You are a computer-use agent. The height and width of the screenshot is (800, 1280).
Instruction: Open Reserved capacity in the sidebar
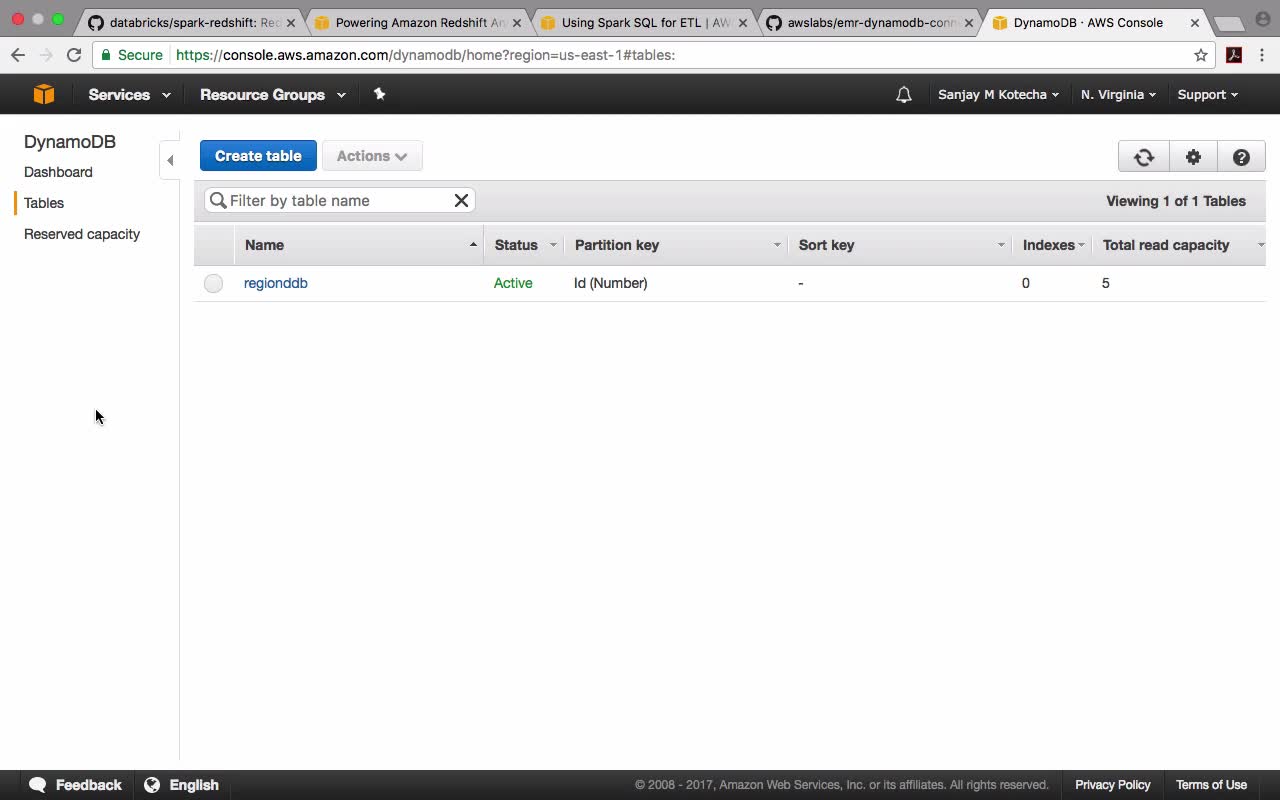coord(82,234)
